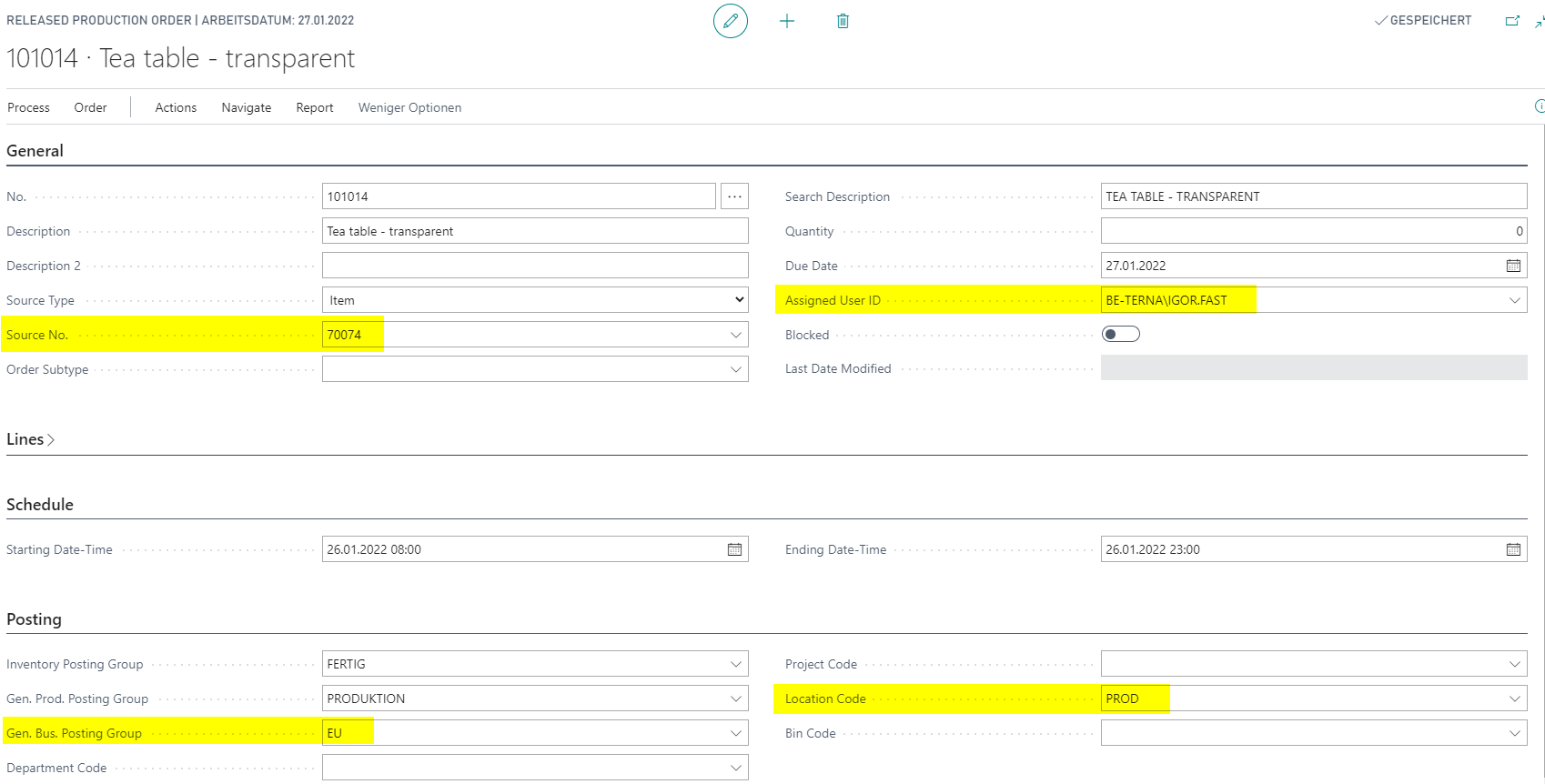This screenshot has width=1545, height=784.
Task: Open the Assigned User ID dropdown
Action: [1514, 300]
